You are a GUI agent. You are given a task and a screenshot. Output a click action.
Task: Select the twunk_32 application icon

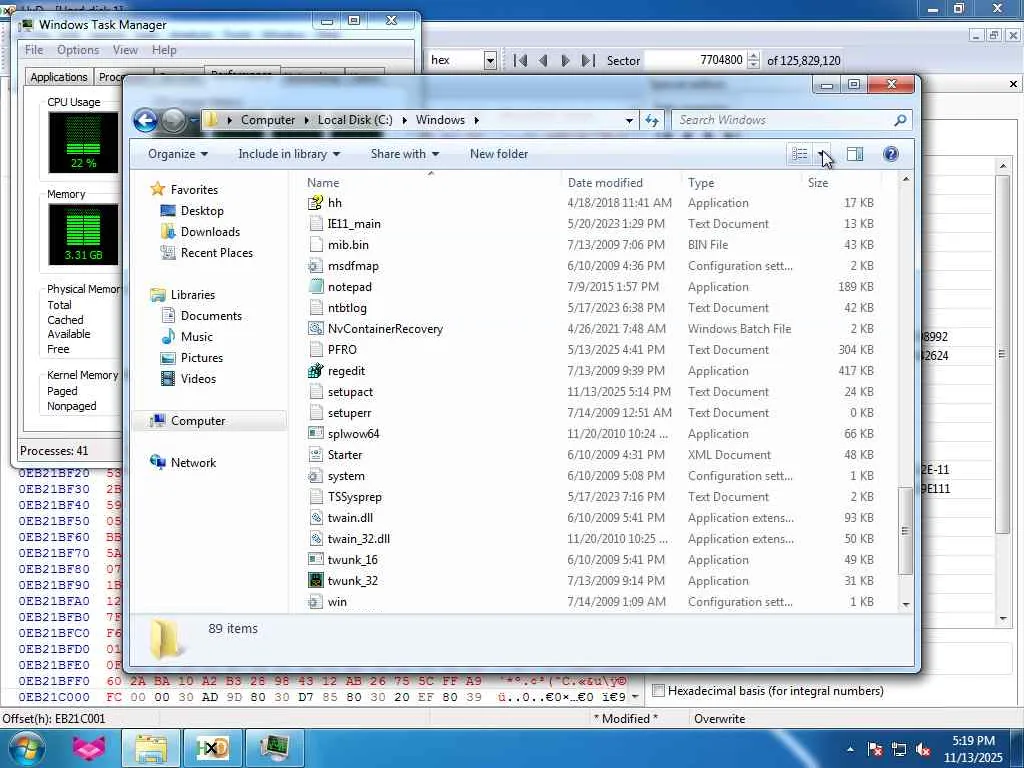click(x=315, y=581)
